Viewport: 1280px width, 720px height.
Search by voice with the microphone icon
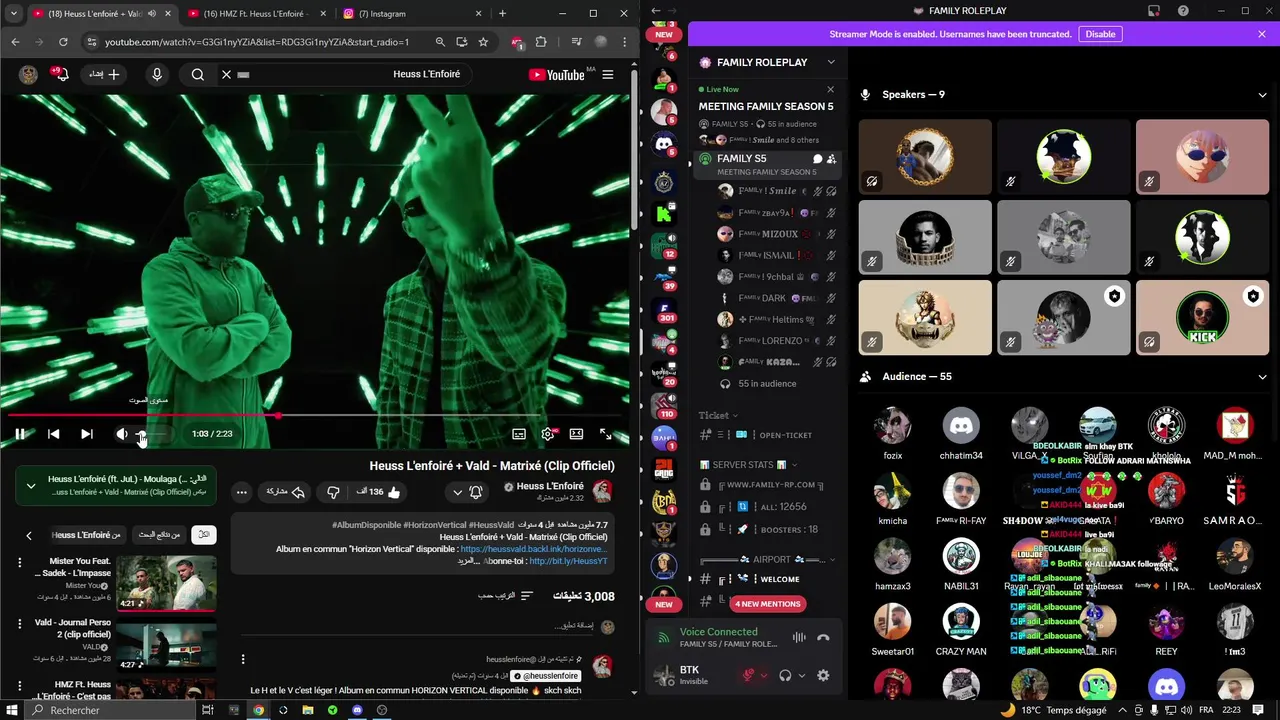point(157,74)
